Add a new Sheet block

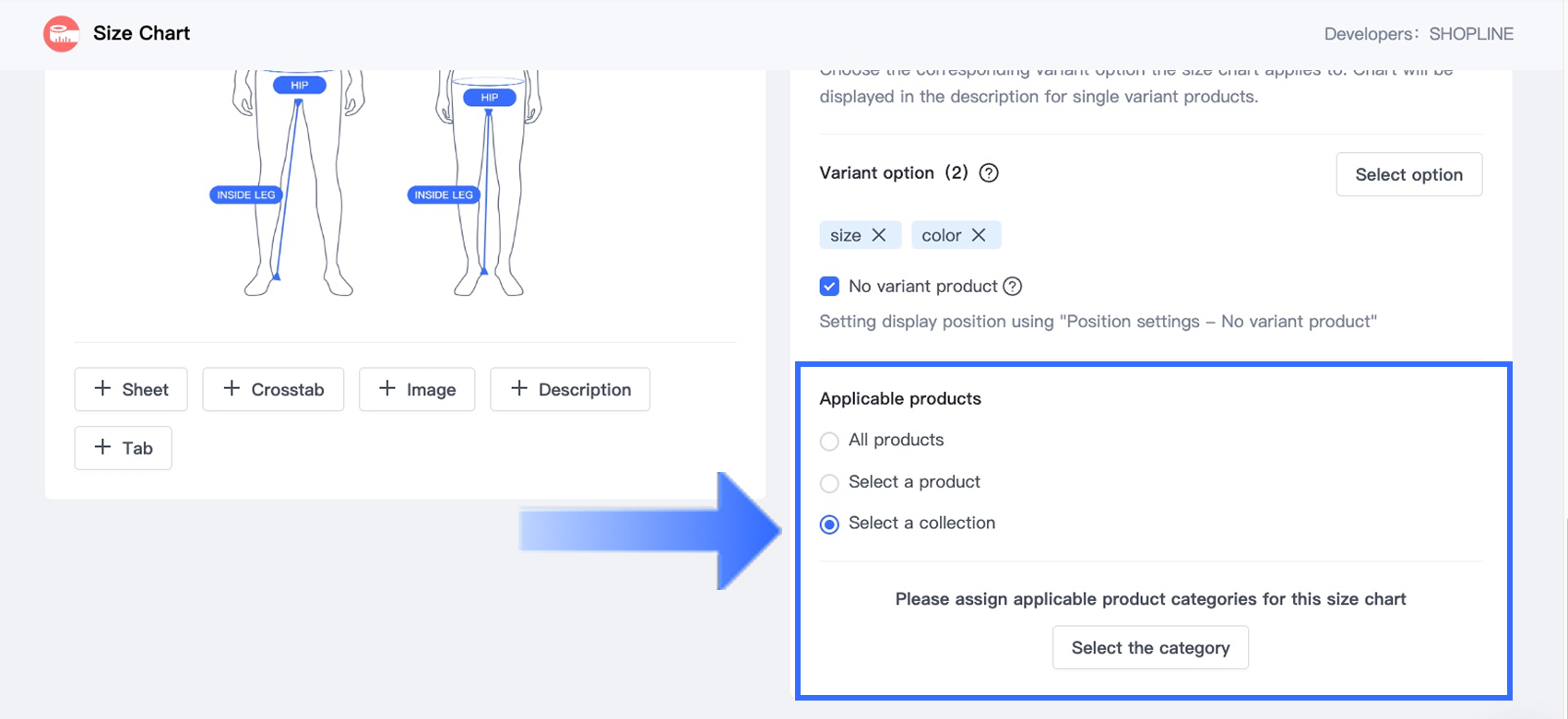[131, 389]
